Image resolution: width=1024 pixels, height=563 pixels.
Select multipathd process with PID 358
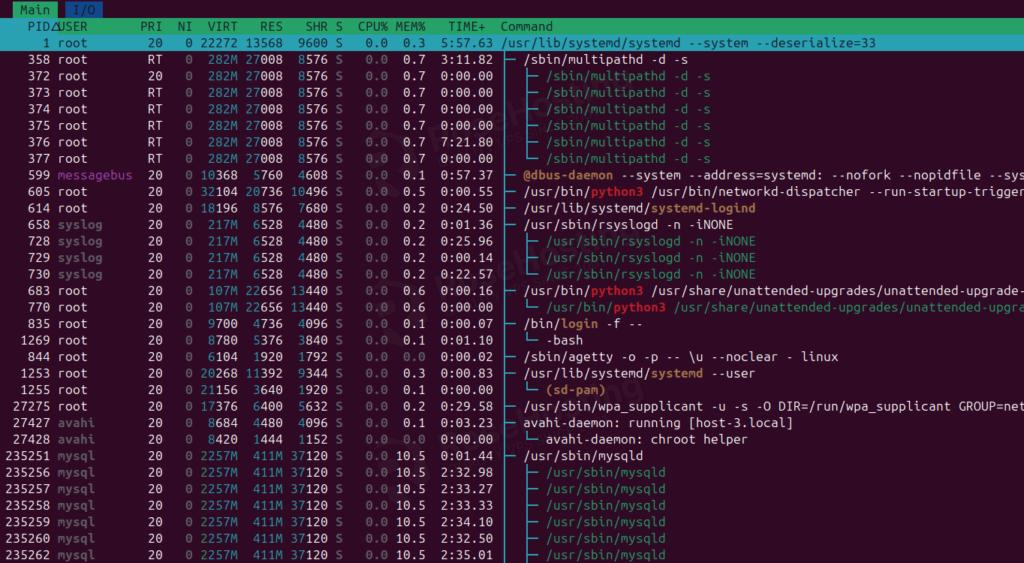(x=512, y=59)
